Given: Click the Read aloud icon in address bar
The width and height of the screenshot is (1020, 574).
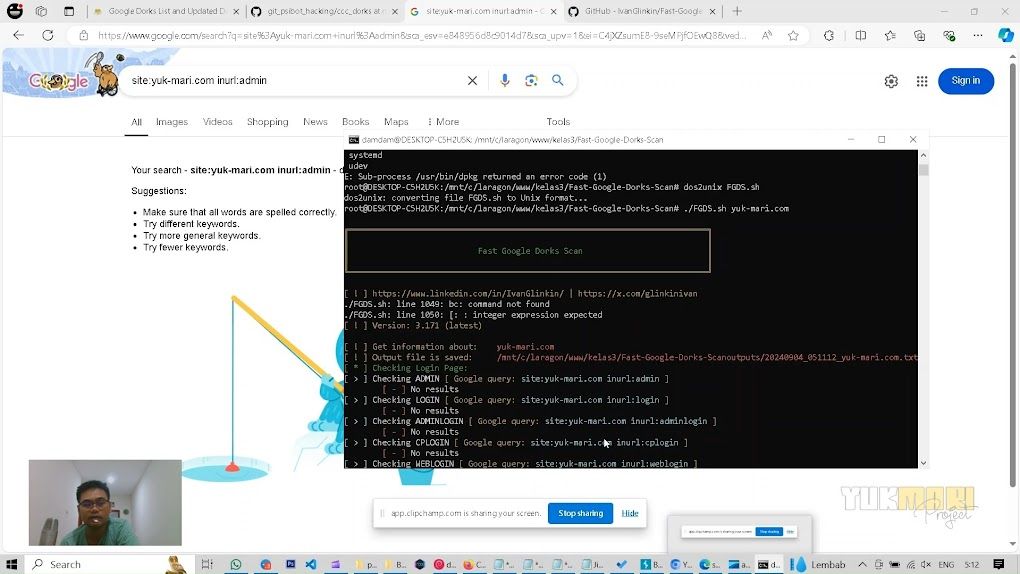Looking at the screenshot, I should pyautogui.click(x=767, y=35).
